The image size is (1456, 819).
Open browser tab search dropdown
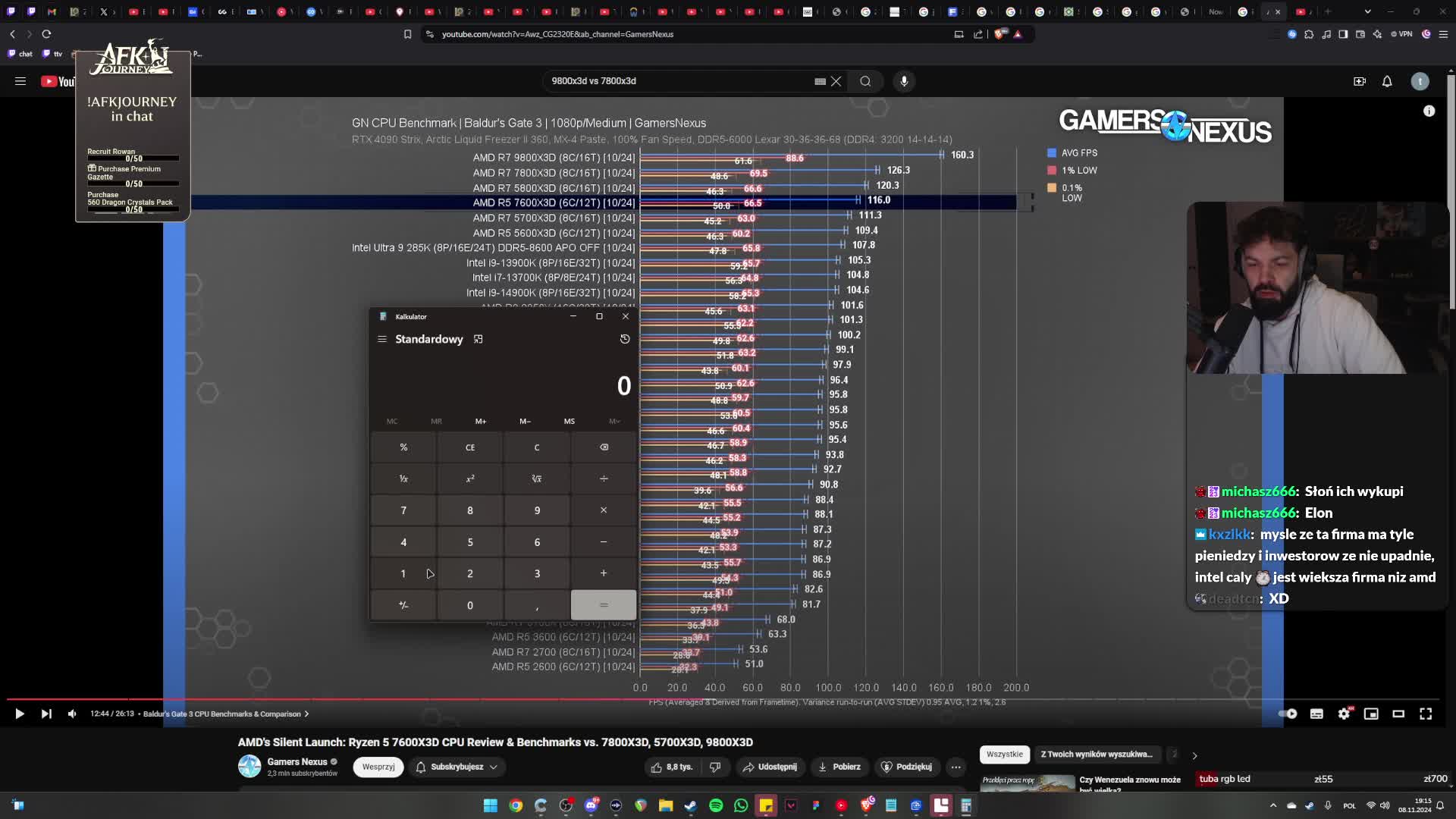(x=1367, y=11)
